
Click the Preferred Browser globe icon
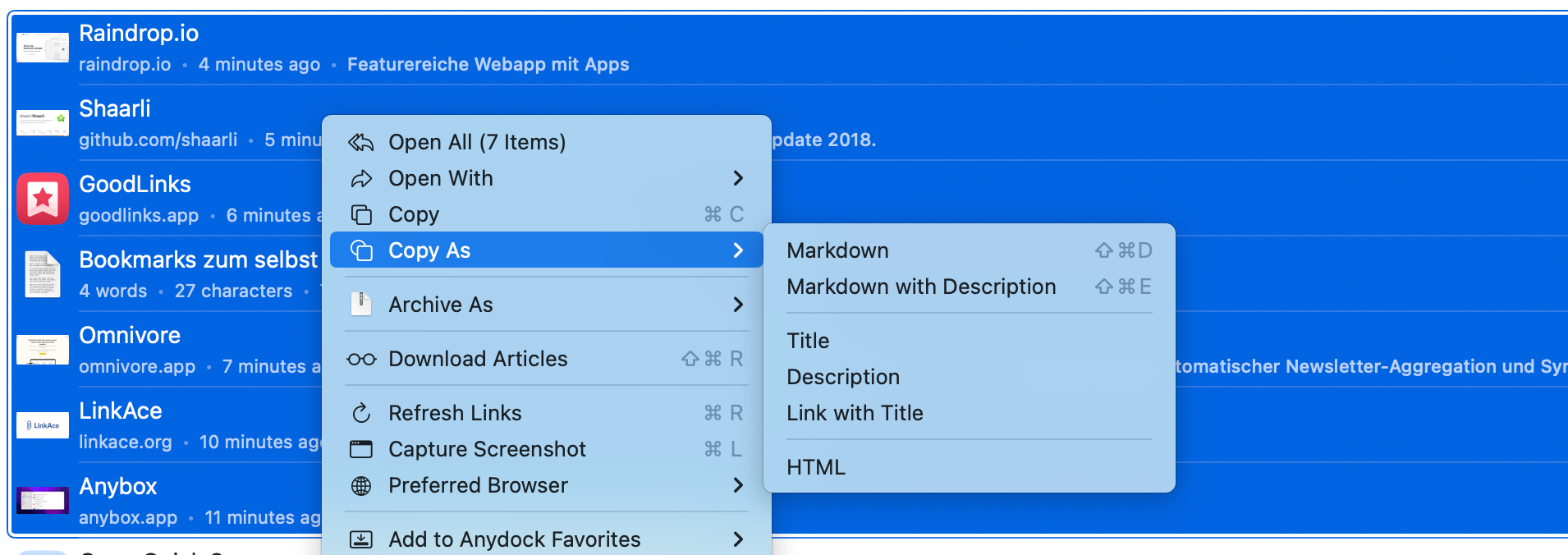tap(361, 485)
